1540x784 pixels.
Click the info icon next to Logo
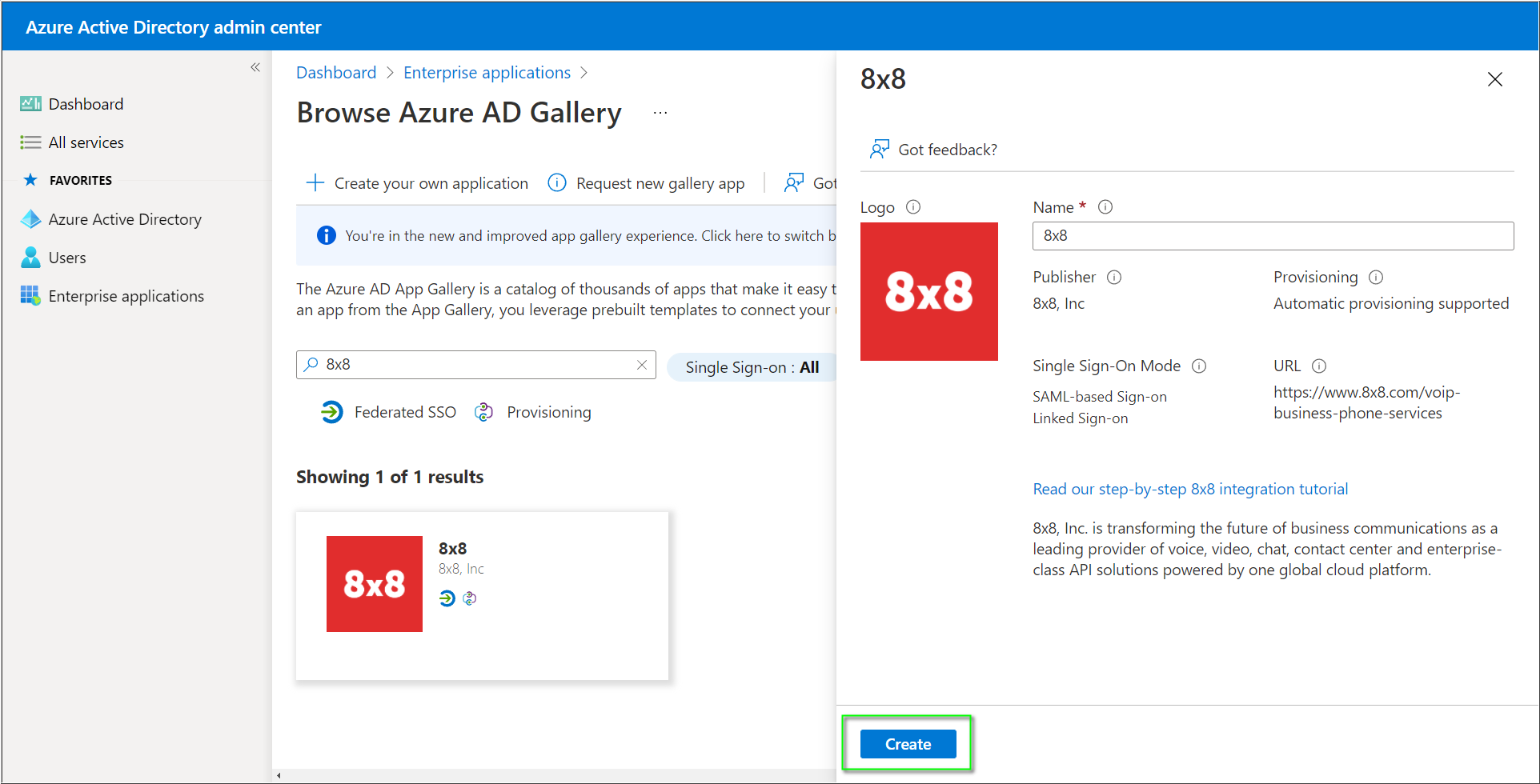pyautogui.click(x=913, y=207)
